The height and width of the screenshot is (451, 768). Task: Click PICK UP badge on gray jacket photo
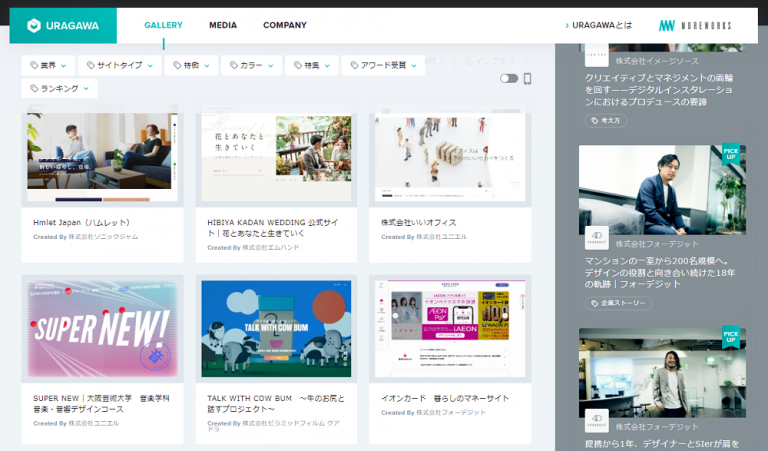(x=731, y=337)
